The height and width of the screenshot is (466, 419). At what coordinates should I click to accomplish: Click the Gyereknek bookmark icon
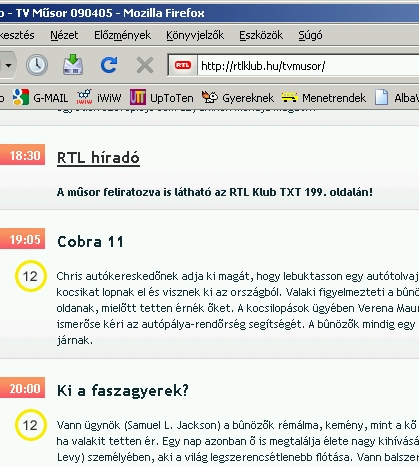(210, 97)
